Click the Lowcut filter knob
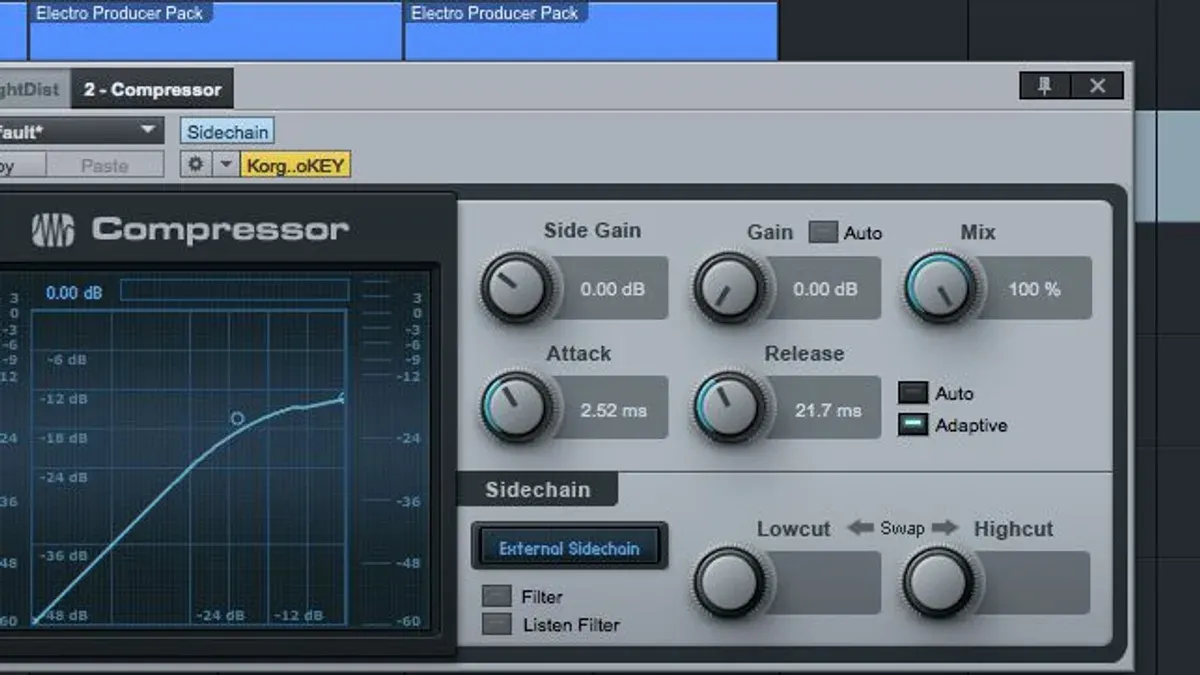This screenshot has width=1200, height=675. tap(729, 582)
